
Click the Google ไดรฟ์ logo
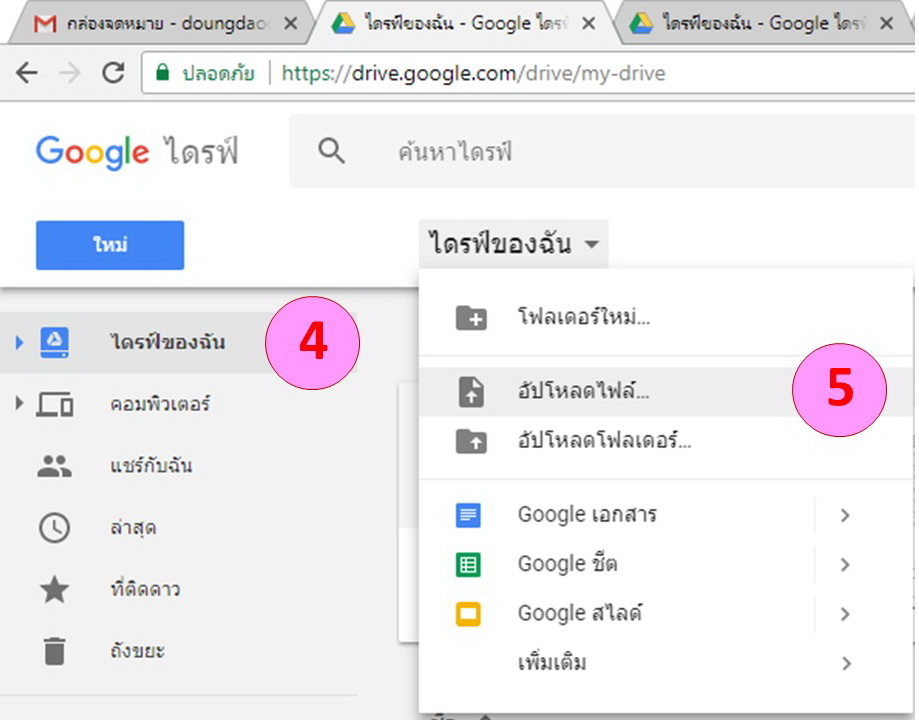[x=137, y=151]
